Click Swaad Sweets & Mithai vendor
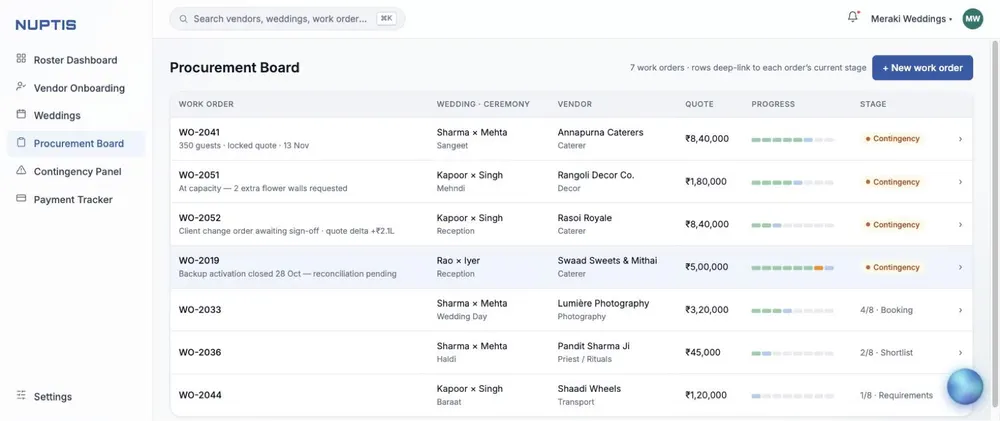This screenshot has width=1000, height=421. 607,260
